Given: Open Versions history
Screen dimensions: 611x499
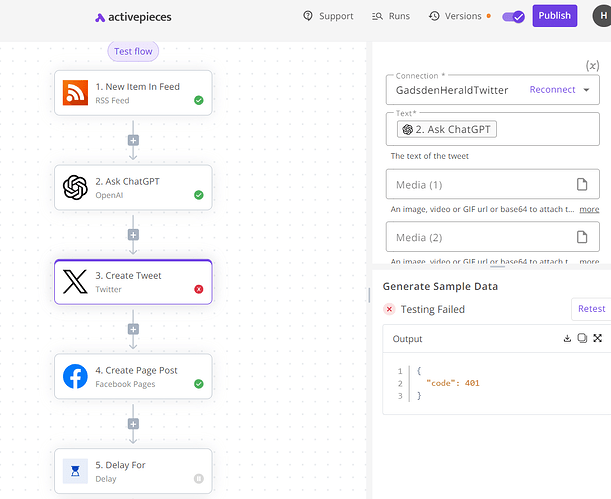Looking at the screenshot, I should tap(455, 16).
